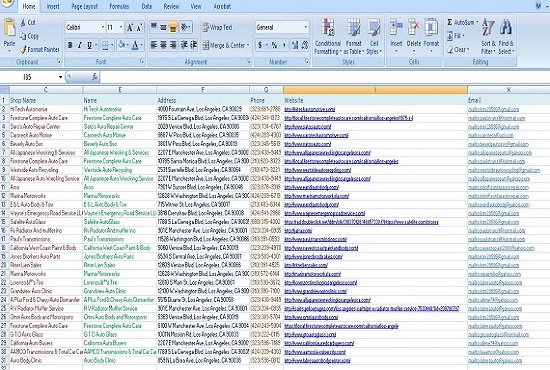This screenshot has height=370, width=550.
Task: Decrease decimal places
Action: 305,45
